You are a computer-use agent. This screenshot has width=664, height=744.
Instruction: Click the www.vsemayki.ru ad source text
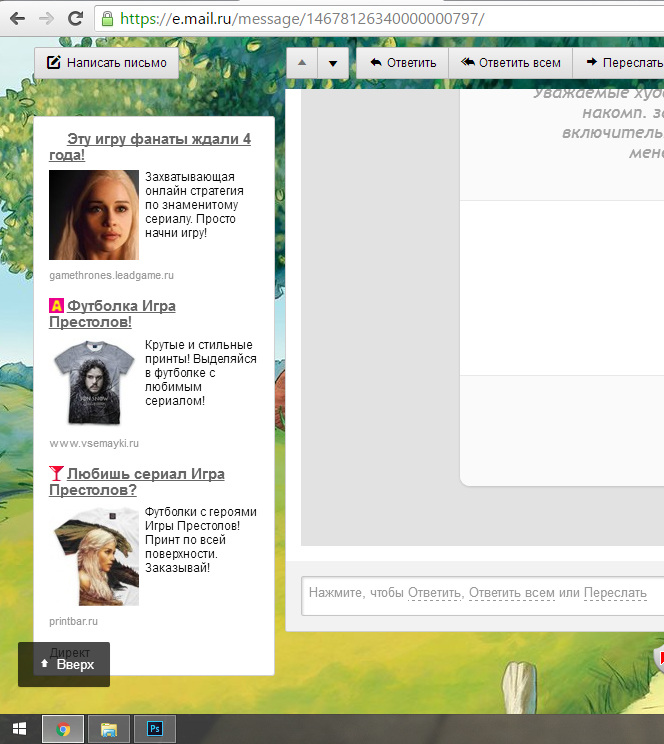(94, 443)
